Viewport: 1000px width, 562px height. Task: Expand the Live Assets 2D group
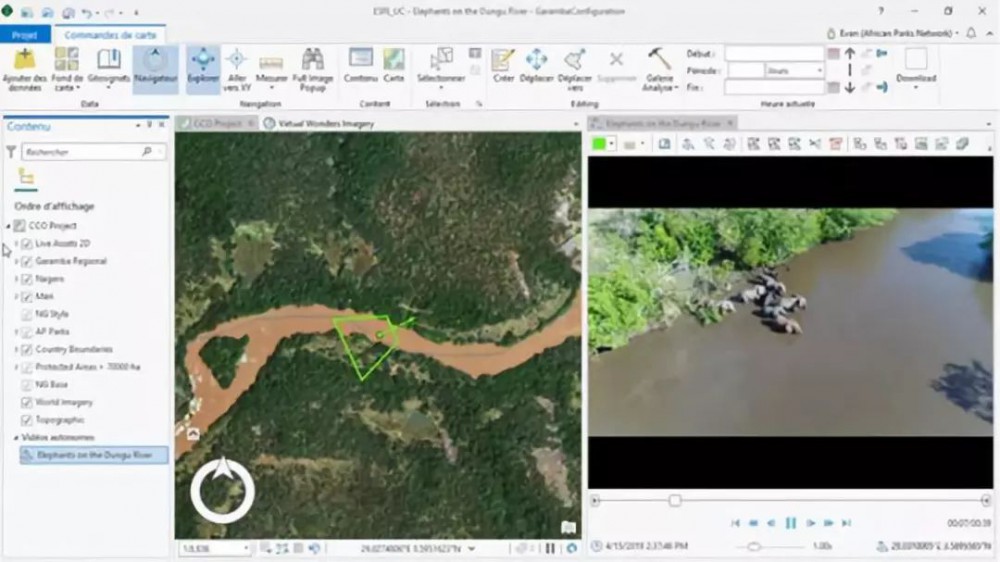[x=17, y=244]
